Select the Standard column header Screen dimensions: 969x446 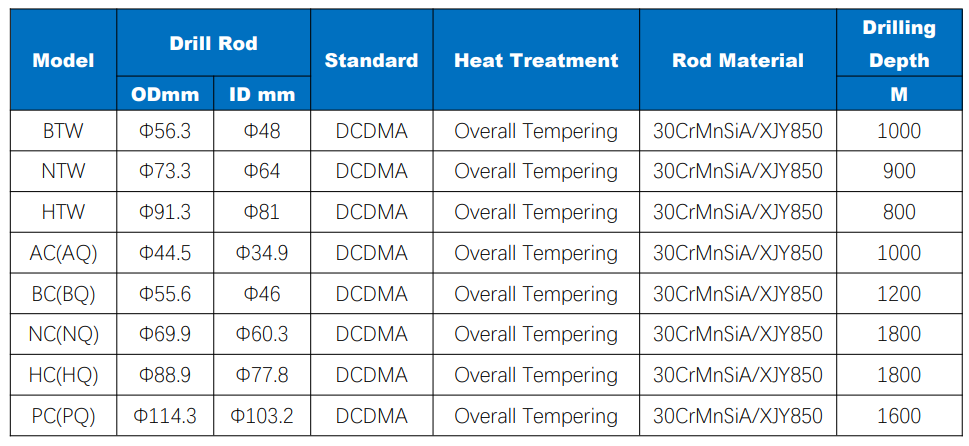(x=371, y=60)
